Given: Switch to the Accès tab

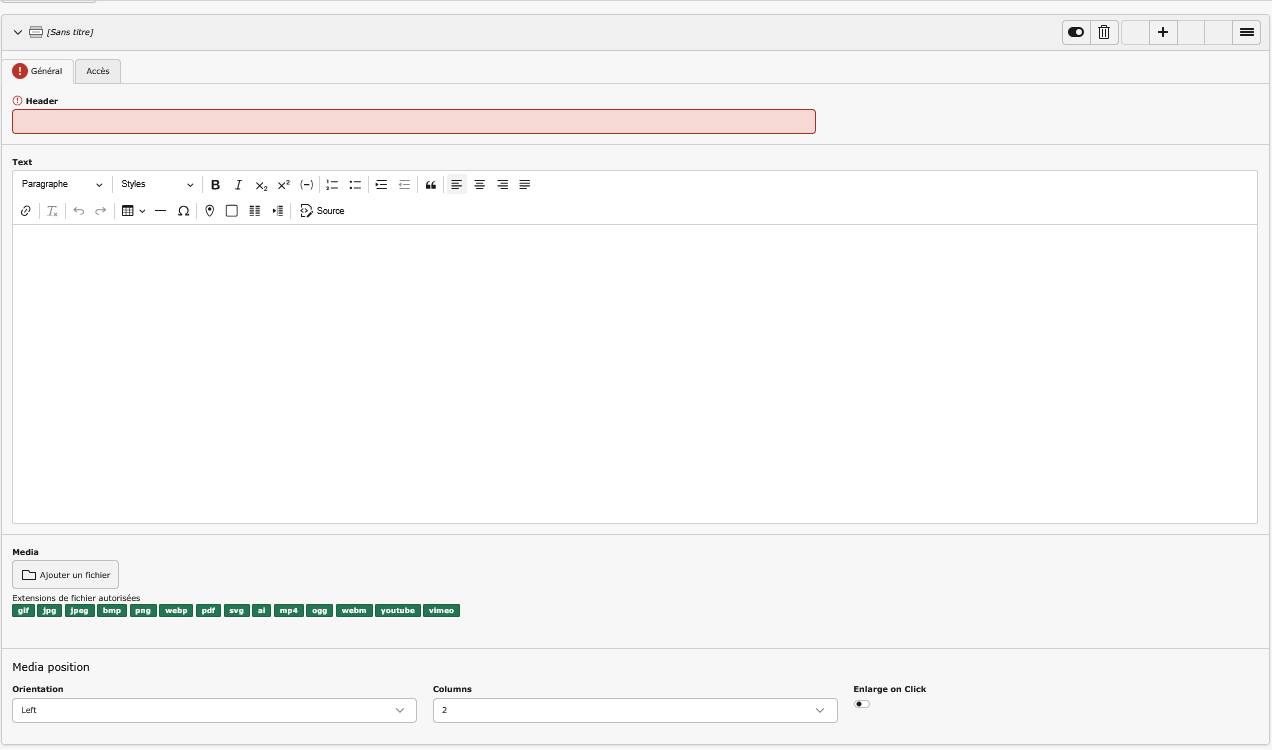Looking at the screenshot, I should [98, 71].
